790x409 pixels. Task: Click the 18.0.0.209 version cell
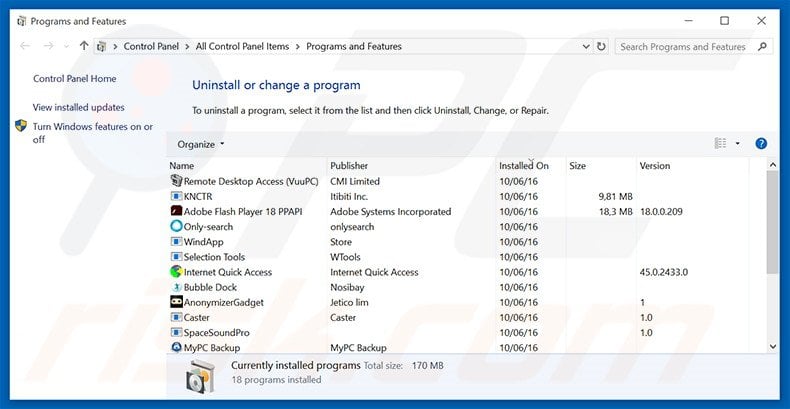661,212
